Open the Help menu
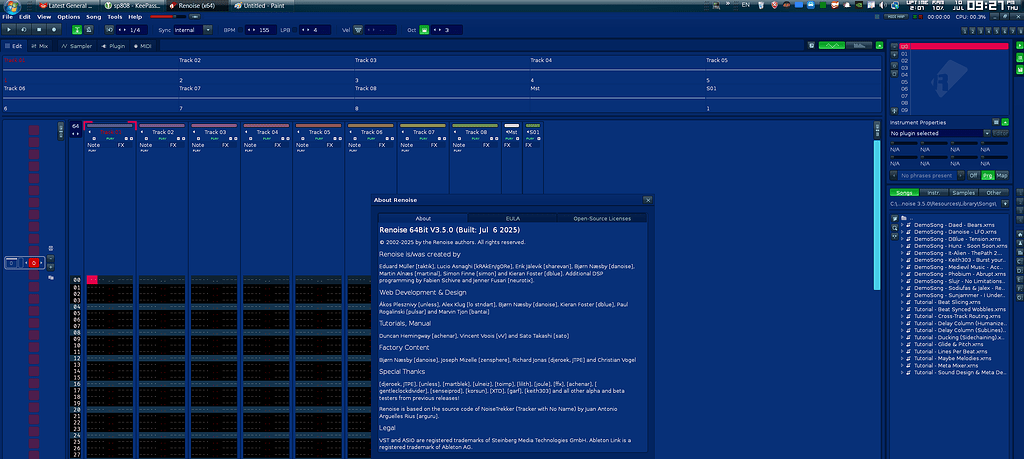 click(135, 16)
